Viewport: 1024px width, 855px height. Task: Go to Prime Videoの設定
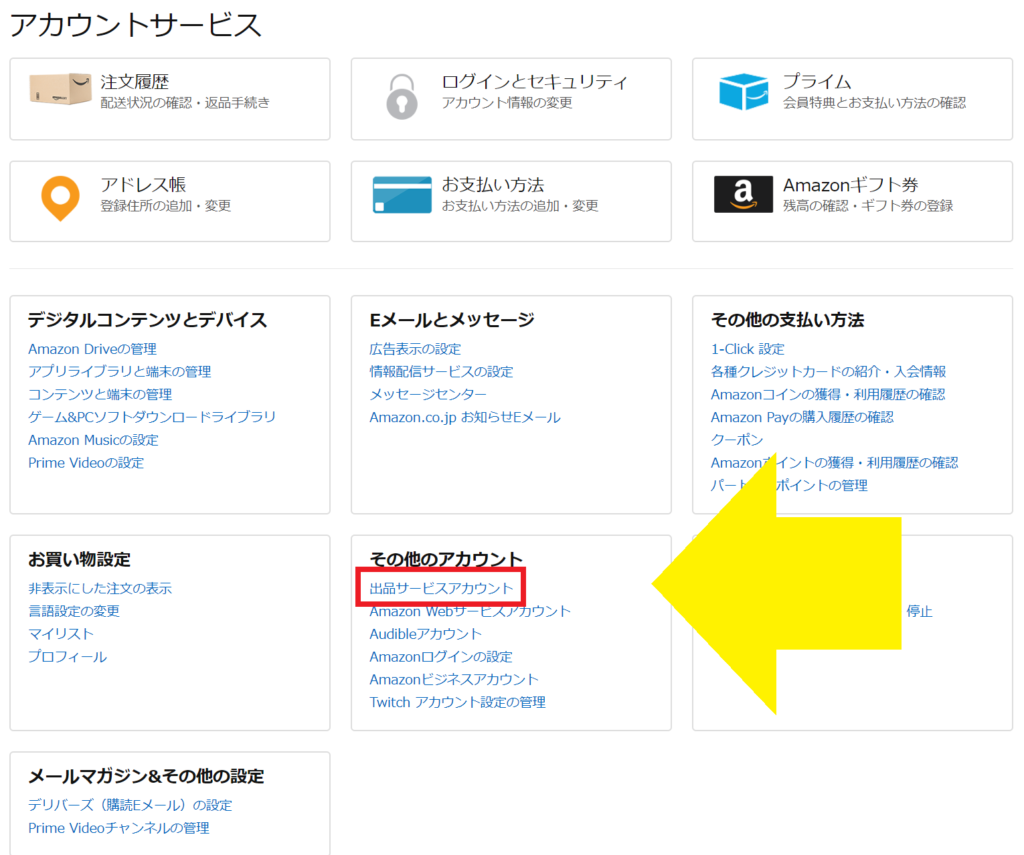(86, 462)
